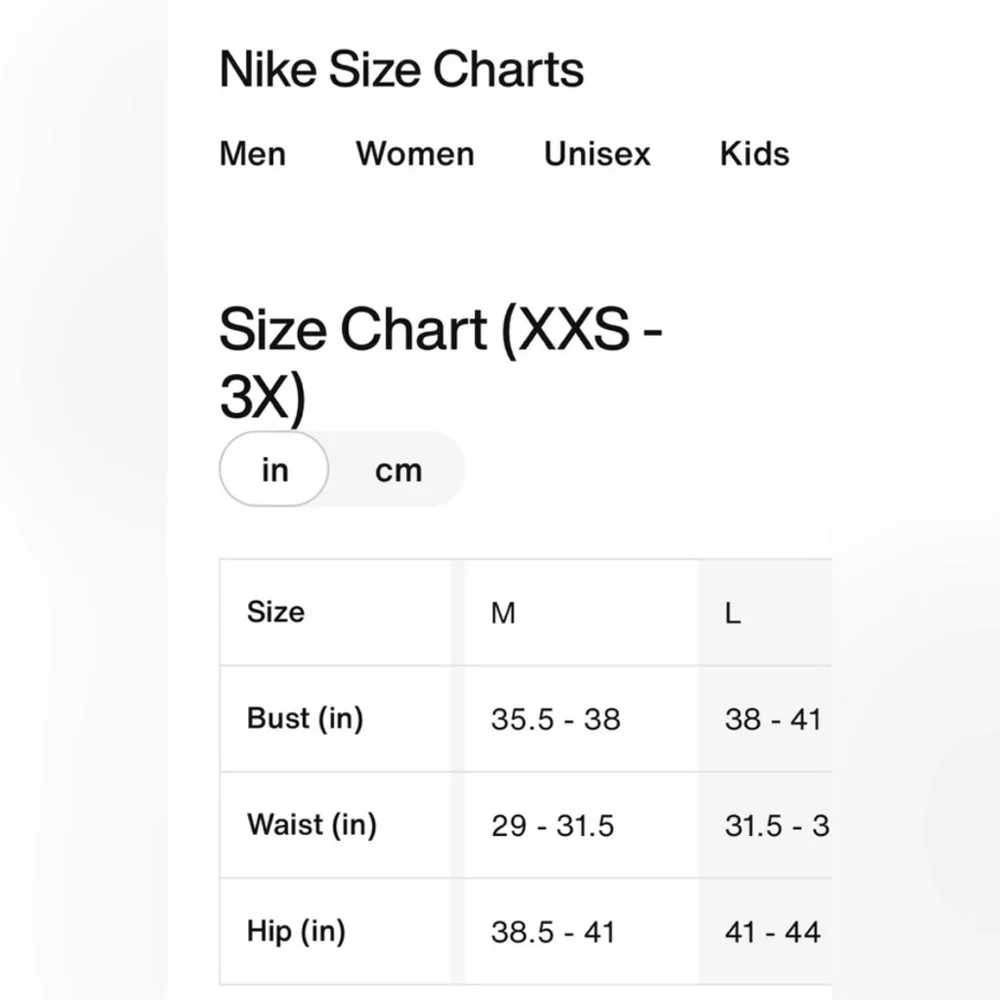The height and width of the screenshot is (1000, 1000).
Task: Open the Kids size chart tab
Action: (754, 154)
